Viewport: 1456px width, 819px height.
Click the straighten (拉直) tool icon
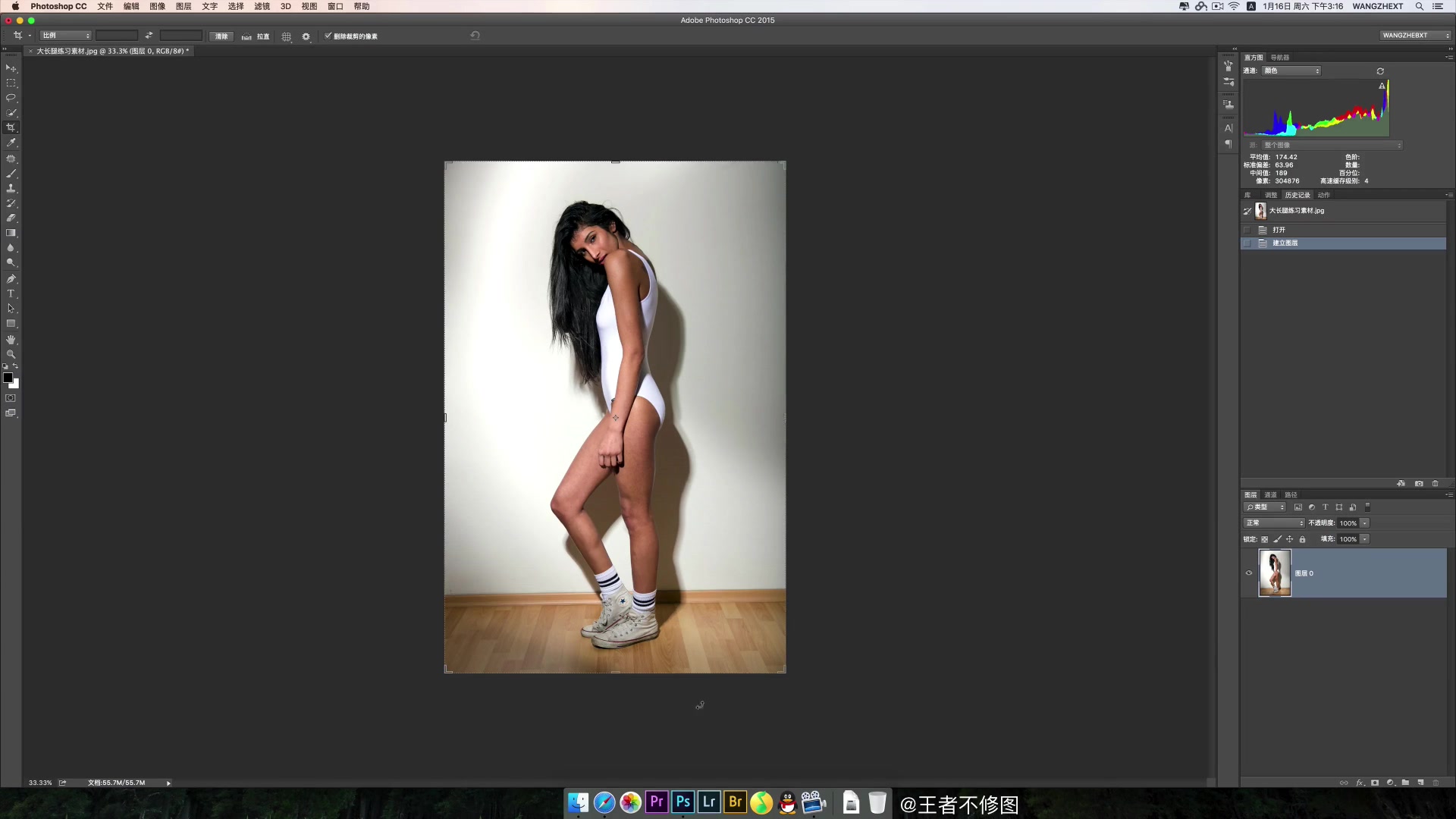pyautogui.click(x=246, y=36)
